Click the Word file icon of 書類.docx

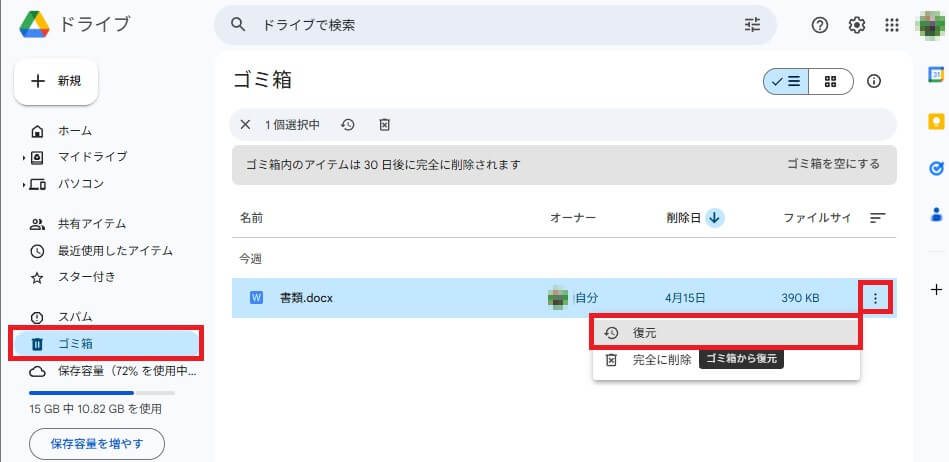(256, 298)
